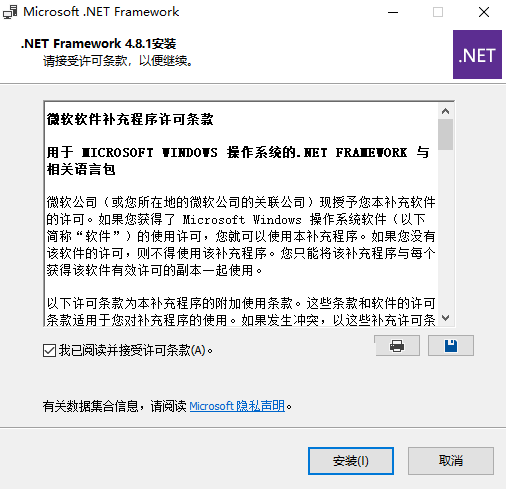Click the text 请接受许可条款，以便继续。

coord(118,61)
